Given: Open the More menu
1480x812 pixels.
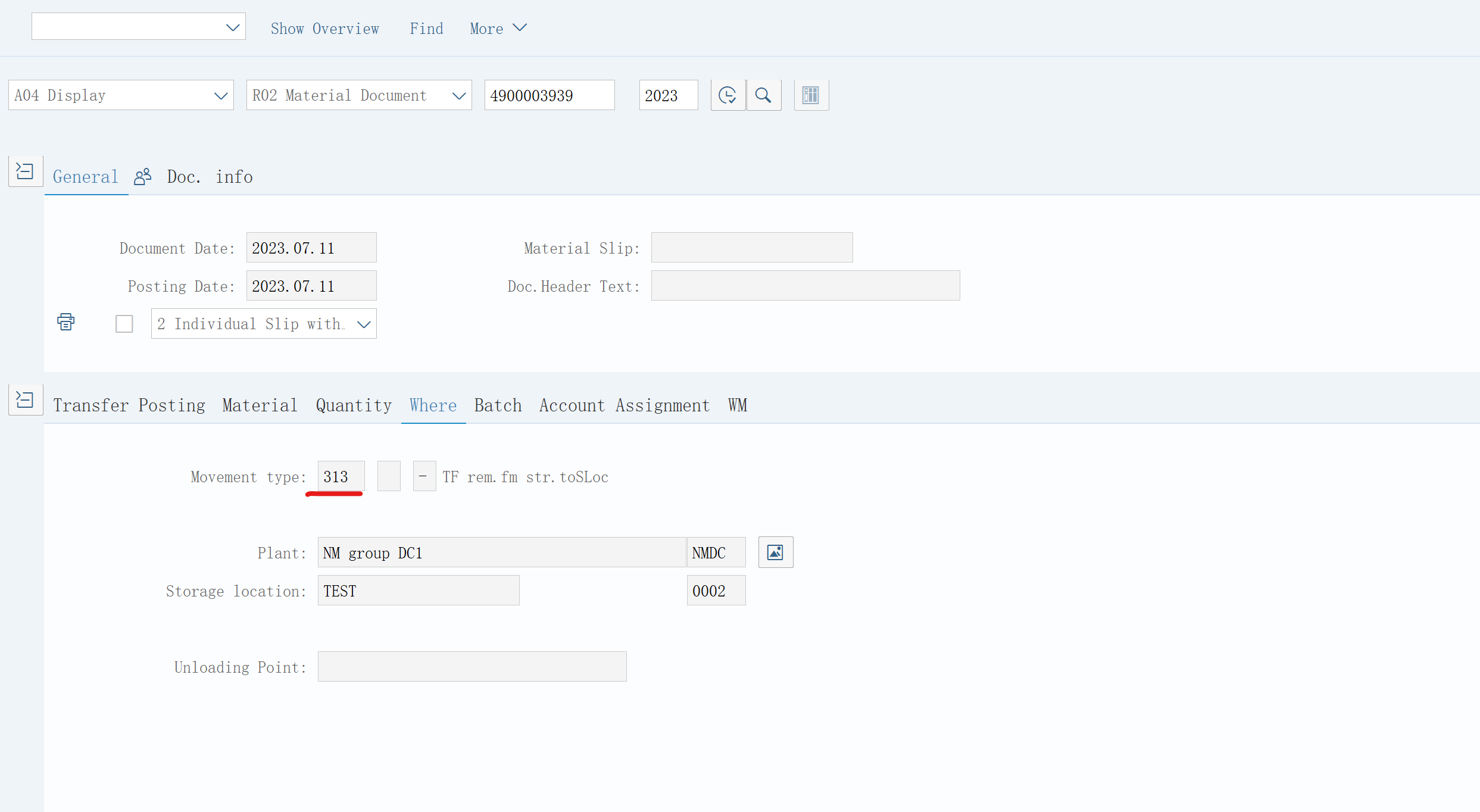Looking at the screenshot, I should coord(498,29).
